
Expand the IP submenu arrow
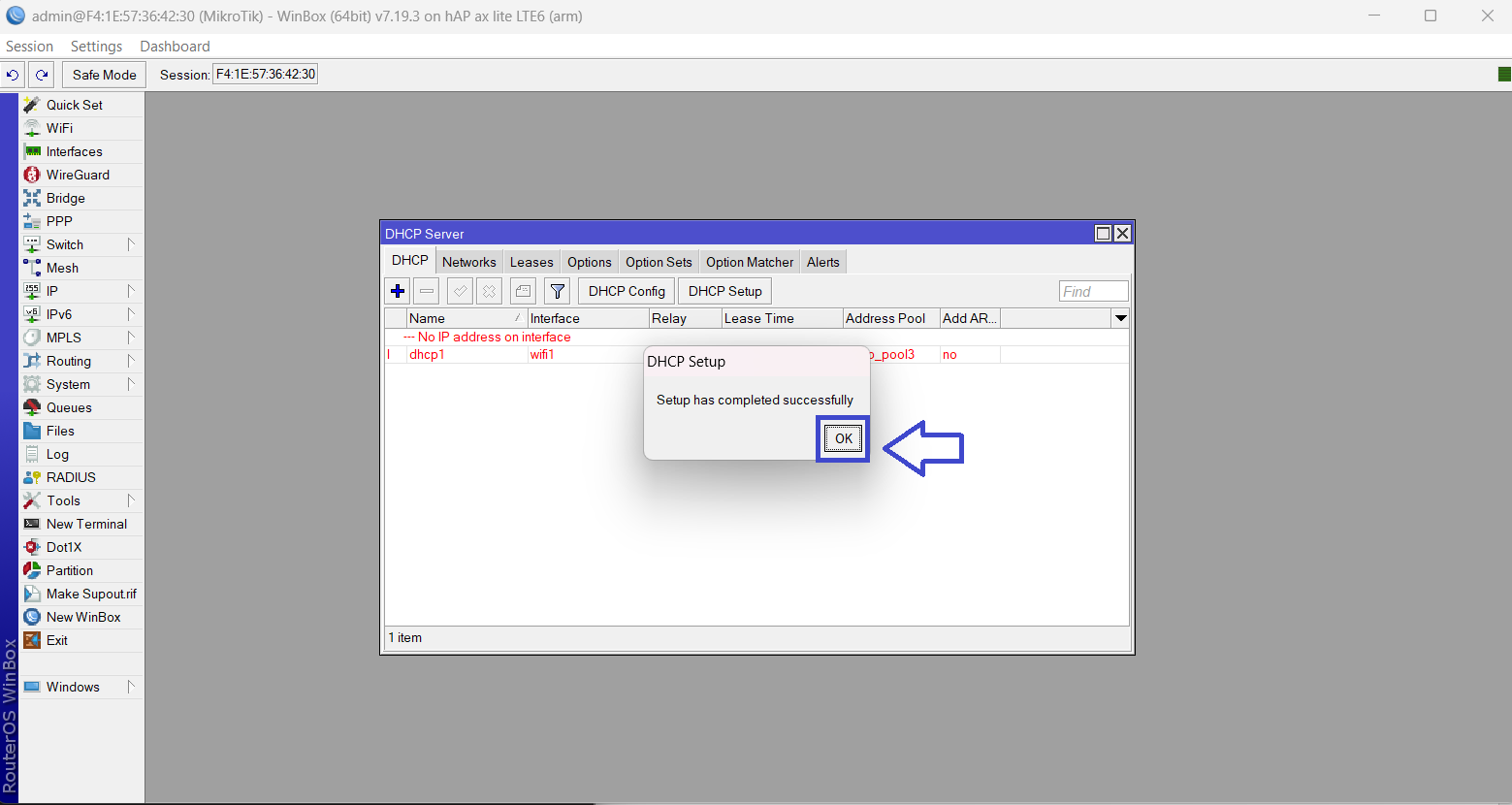tap(131, 291)
